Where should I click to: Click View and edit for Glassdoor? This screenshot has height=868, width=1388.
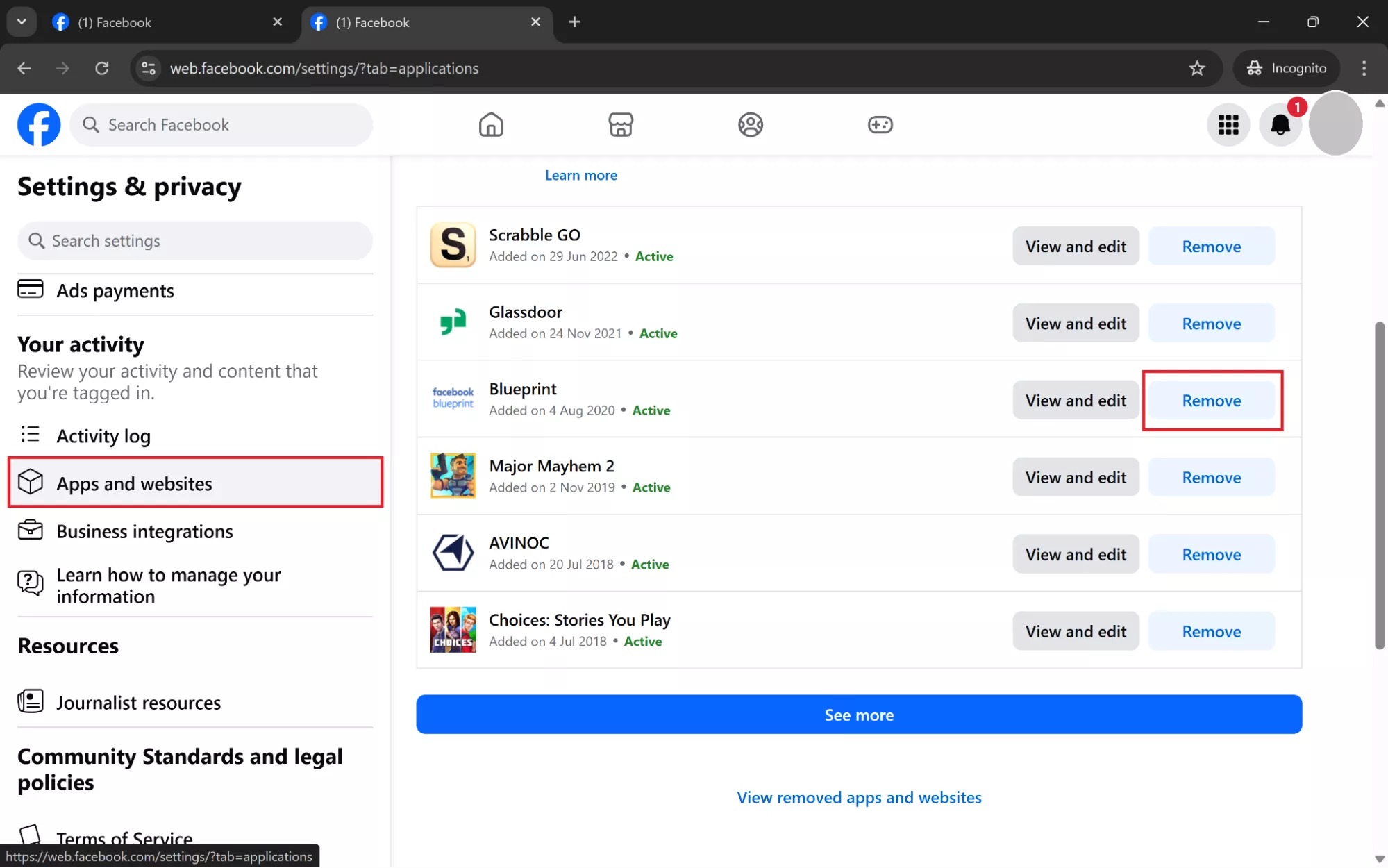[x=1075, y=324]
